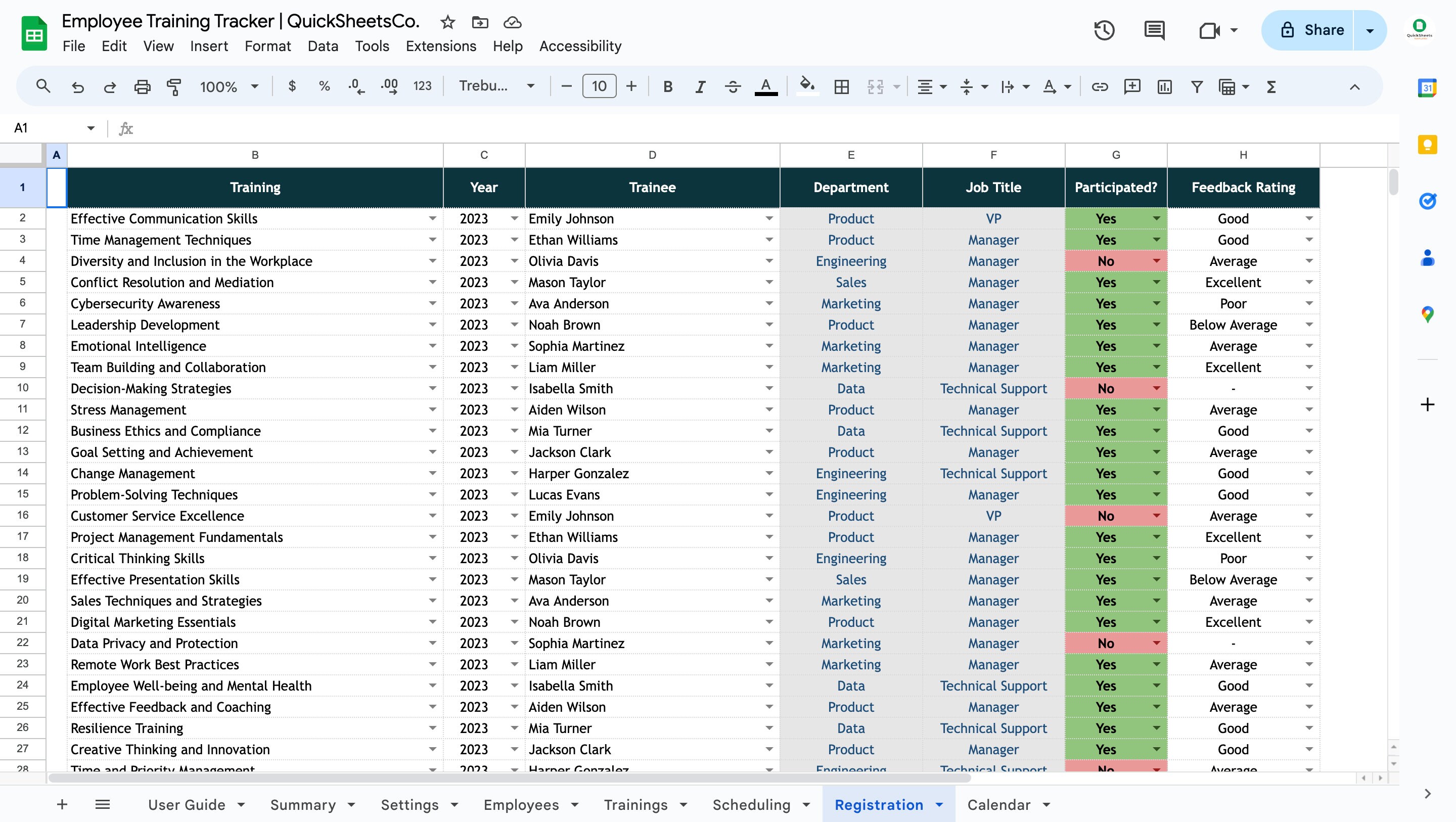Click the Insert chart icon
This screenshot has width=1456, height=822.
[1164, 86]
